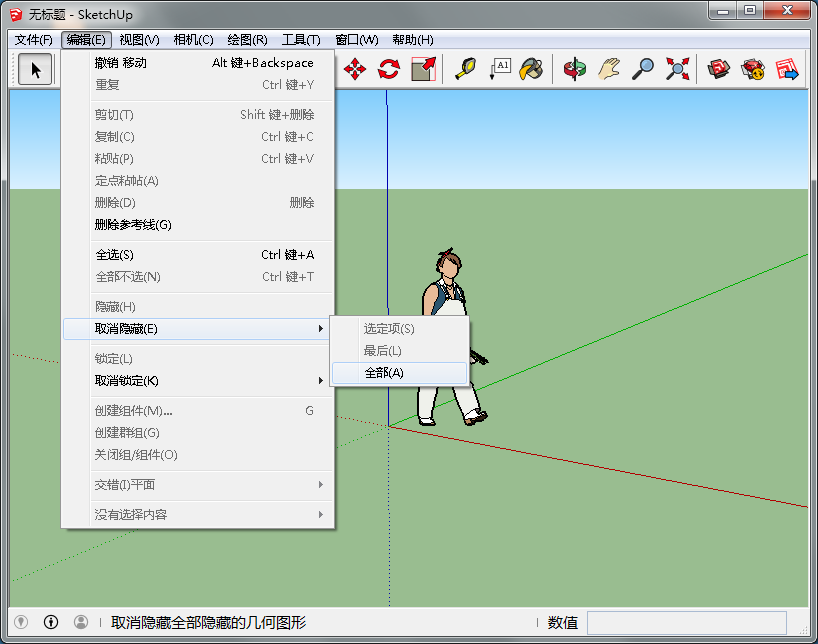Open the 3D Warehouse icon

[x=719, y=69]
